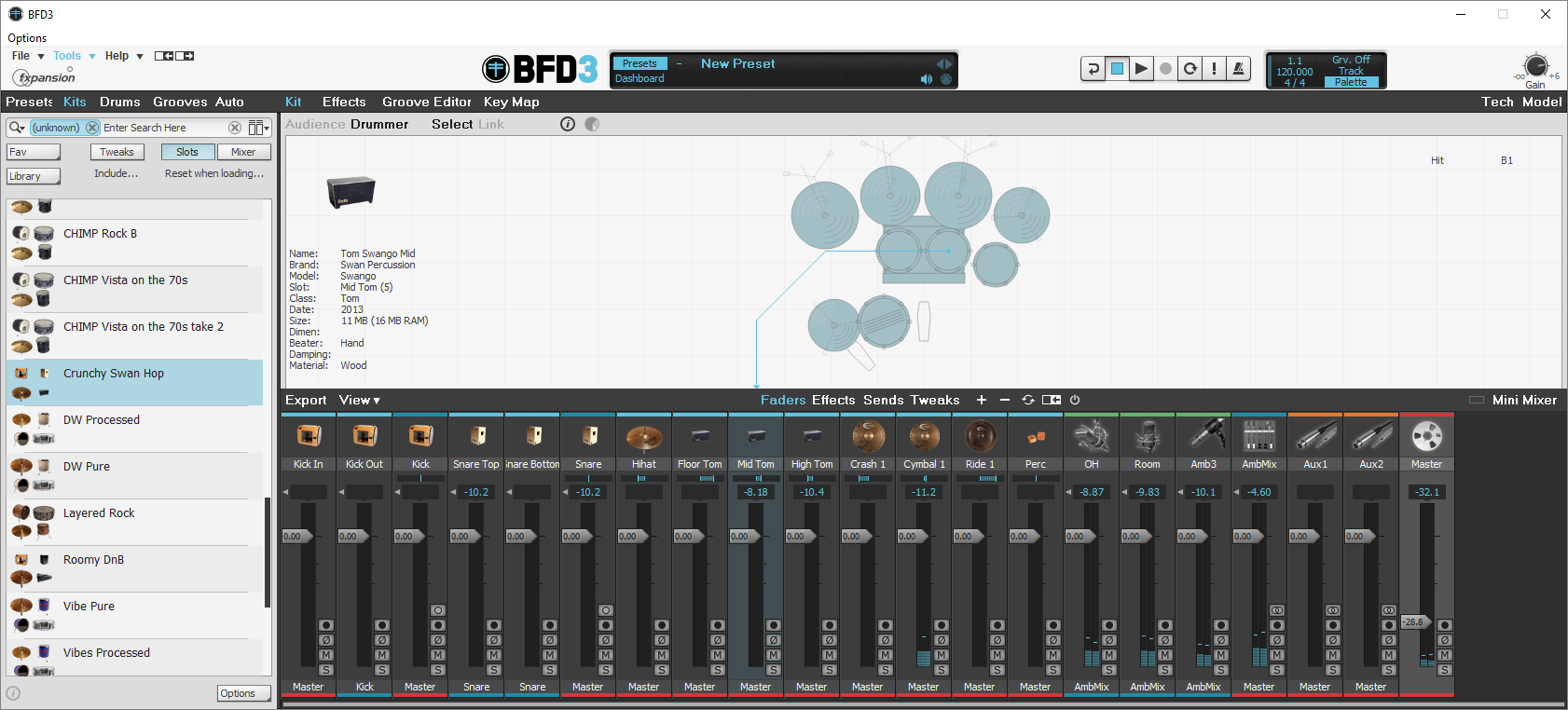The width and height of the screenshot is (1568, 710).
Task: Click the Enter Search Here field
Action: [163, 128]
